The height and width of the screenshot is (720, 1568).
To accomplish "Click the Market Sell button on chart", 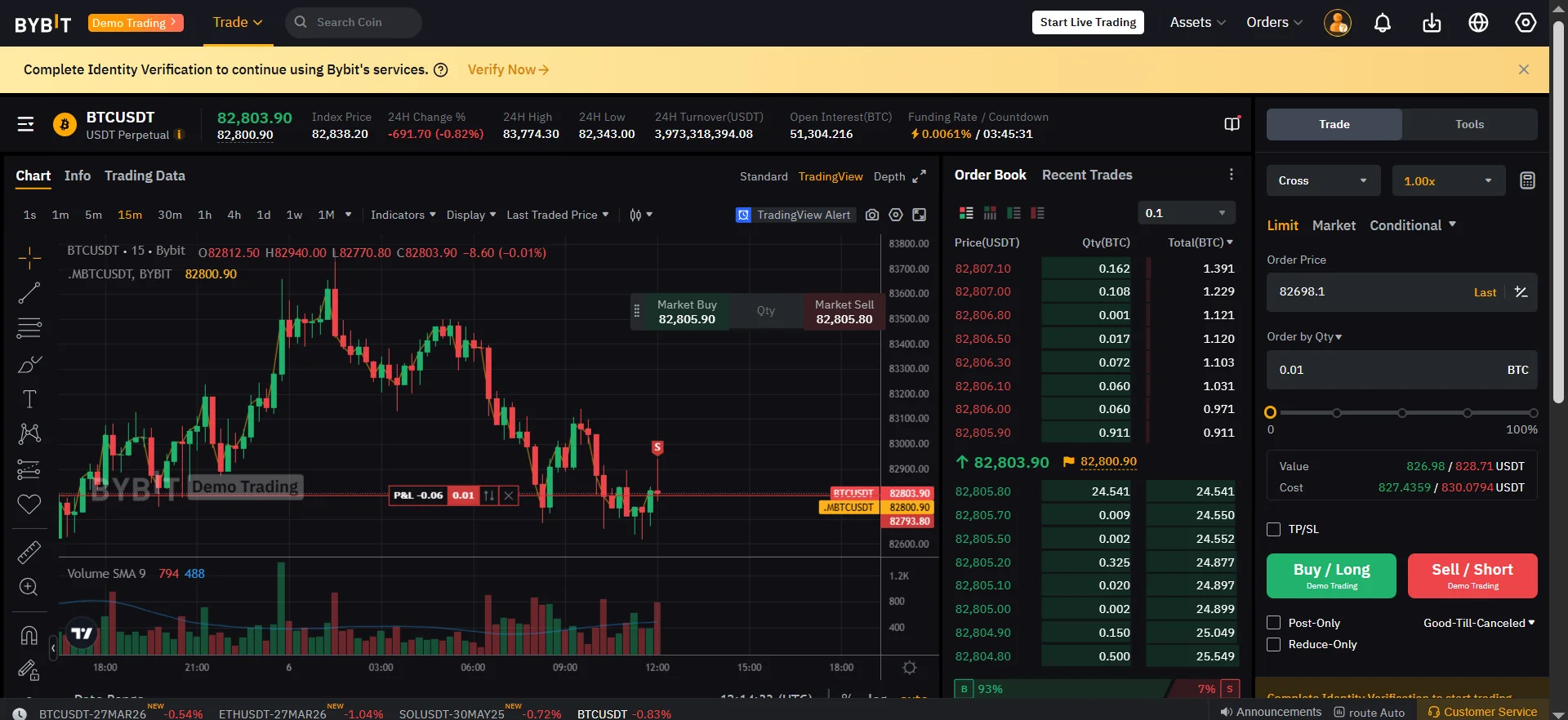I will 844,312.
